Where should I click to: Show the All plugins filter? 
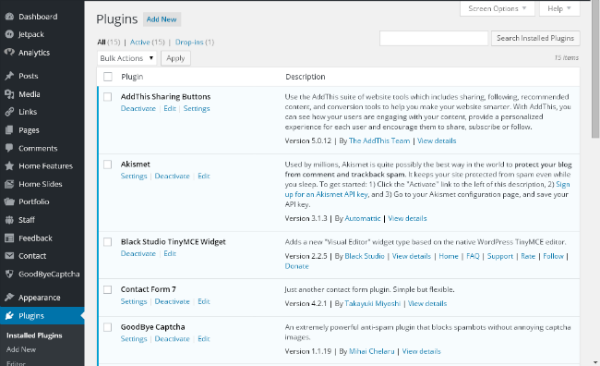coord(101,42)
